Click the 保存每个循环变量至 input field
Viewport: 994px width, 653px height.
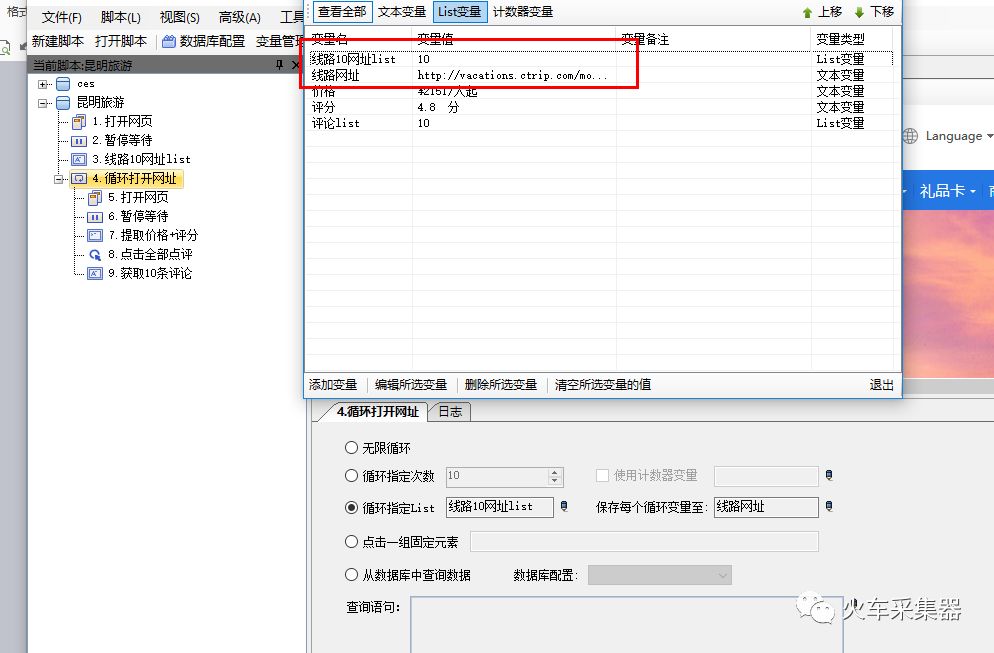766,507
